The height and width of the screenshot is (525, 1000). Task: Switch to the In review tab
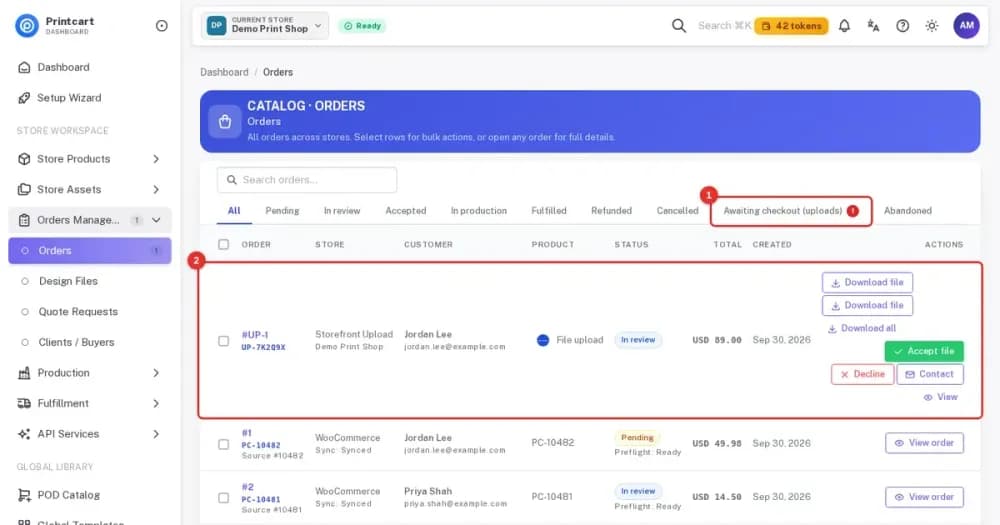pos(342,211)
